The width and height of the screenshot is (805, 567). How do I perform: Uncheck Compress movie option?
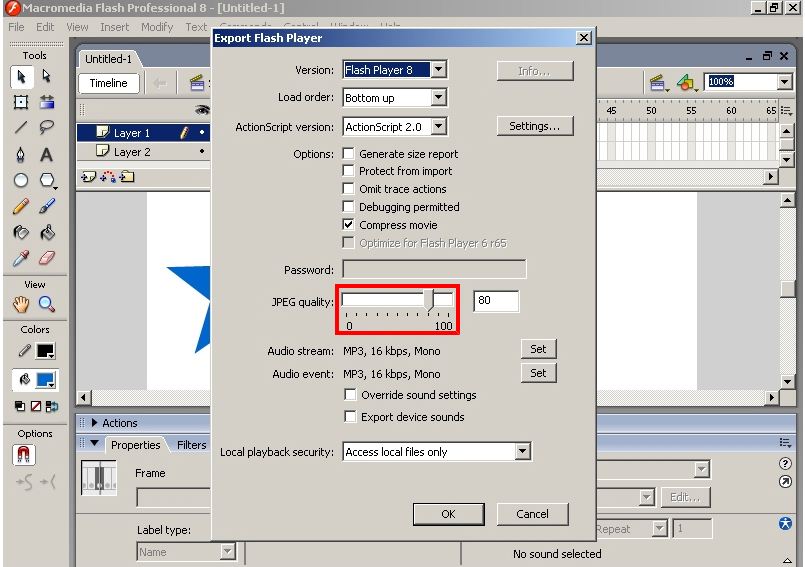pyautogui.click(x=349, y=224)
